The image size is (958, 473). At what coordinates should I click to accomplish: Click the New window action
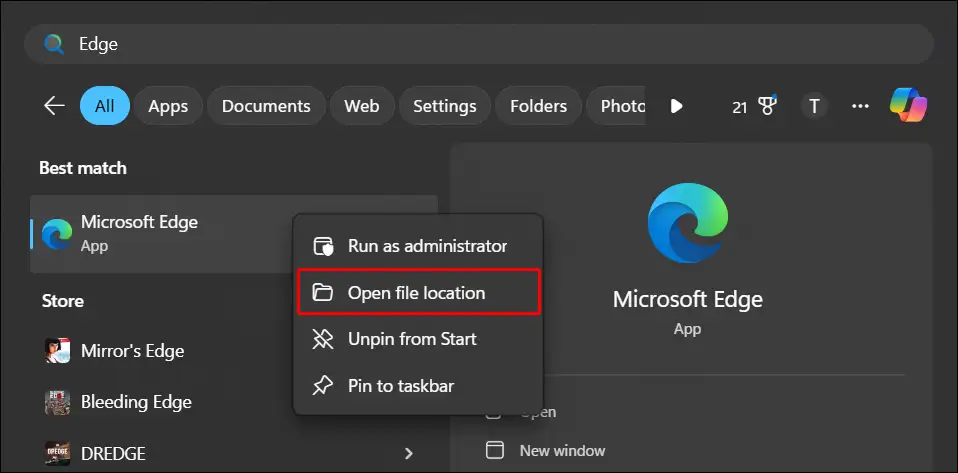[562, 451]
